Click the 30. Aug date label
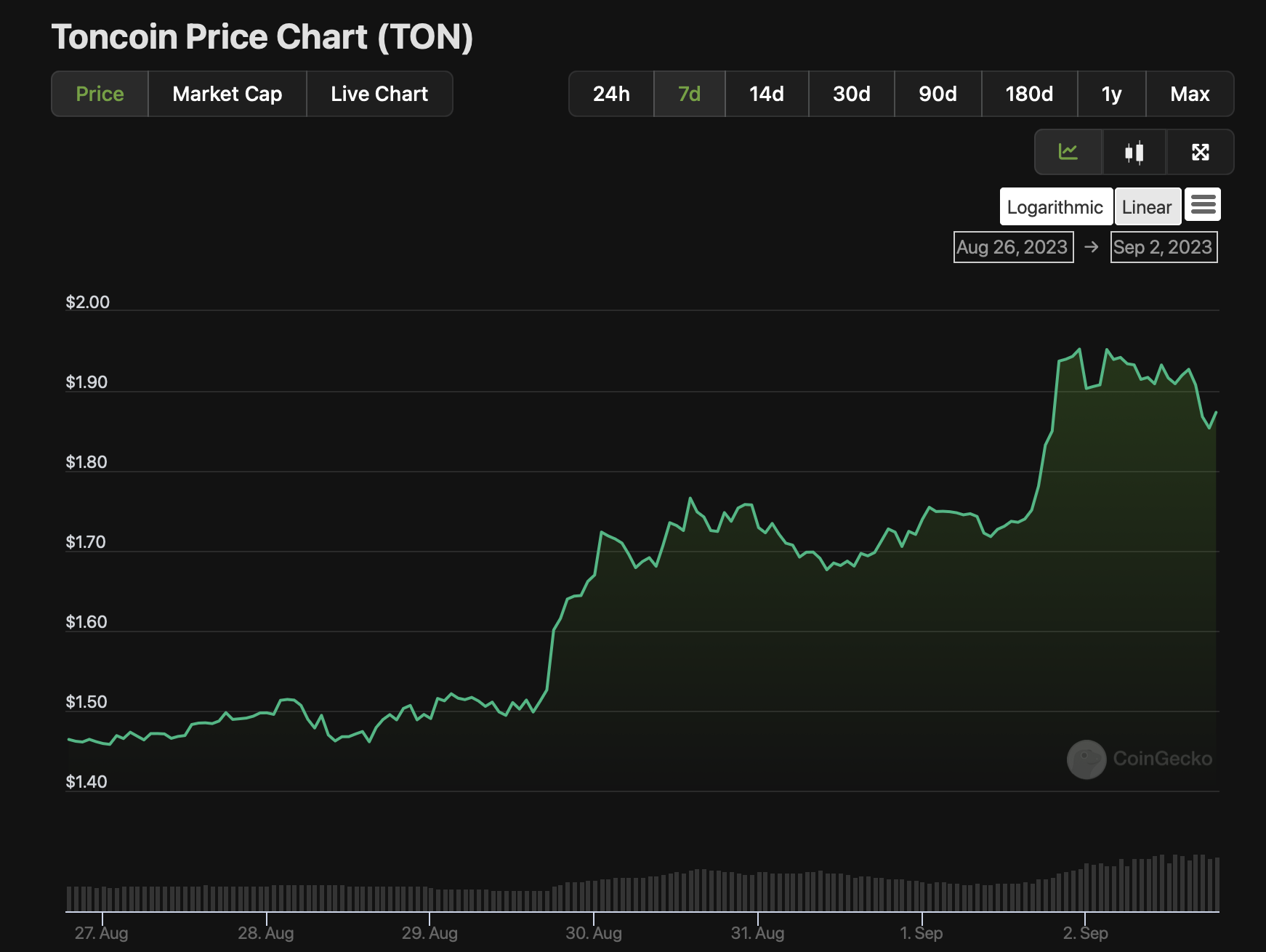The height and width of the screenshot is (952, 1266). (x=594, y=933)
